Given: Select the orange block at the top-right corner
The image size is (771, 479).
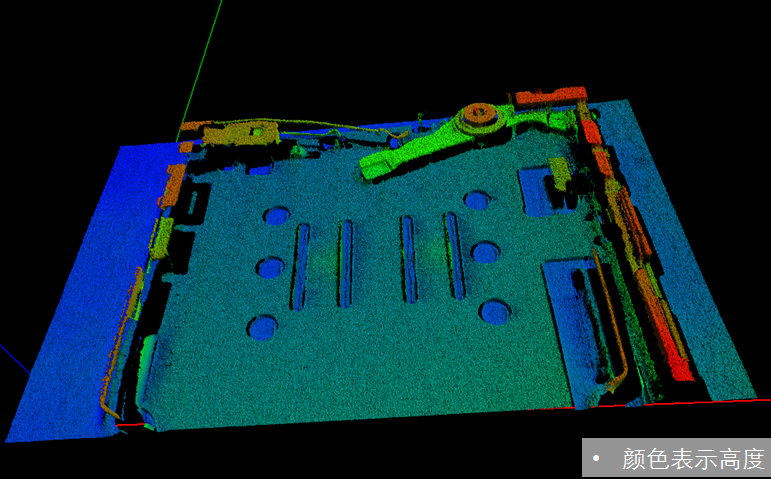Looking at the screenshot, I should click(x=549, y=97).
